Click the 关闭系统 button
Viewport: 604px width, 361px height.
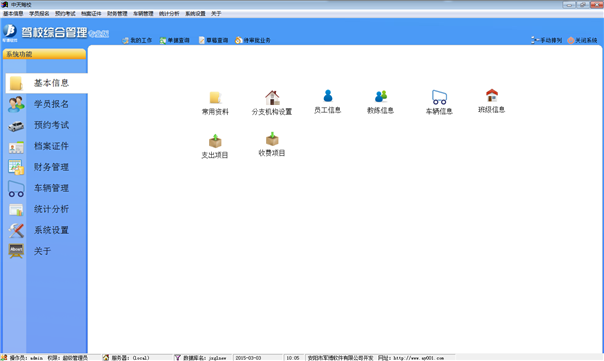click(x=582, y=40)
